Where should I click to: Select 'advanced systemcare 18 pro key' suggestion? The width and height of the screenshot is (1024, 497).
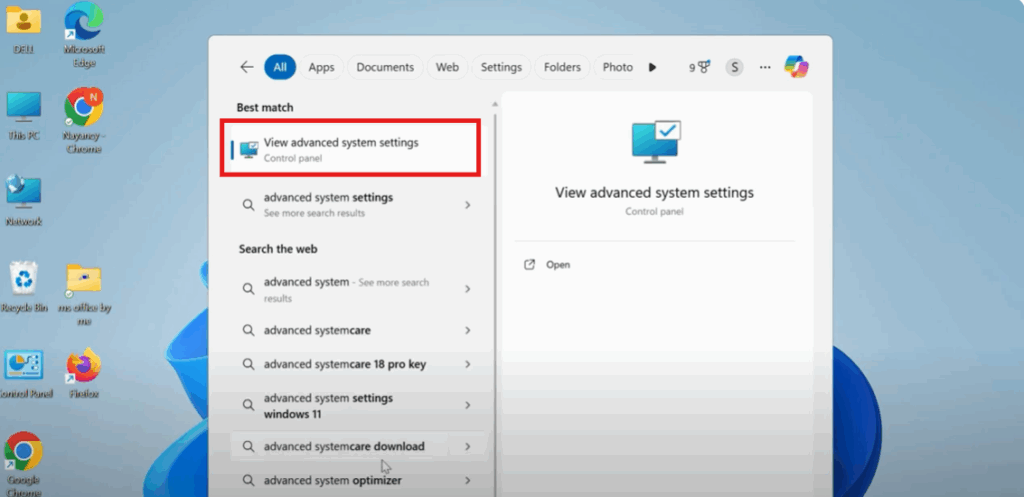tap(357, 364)
